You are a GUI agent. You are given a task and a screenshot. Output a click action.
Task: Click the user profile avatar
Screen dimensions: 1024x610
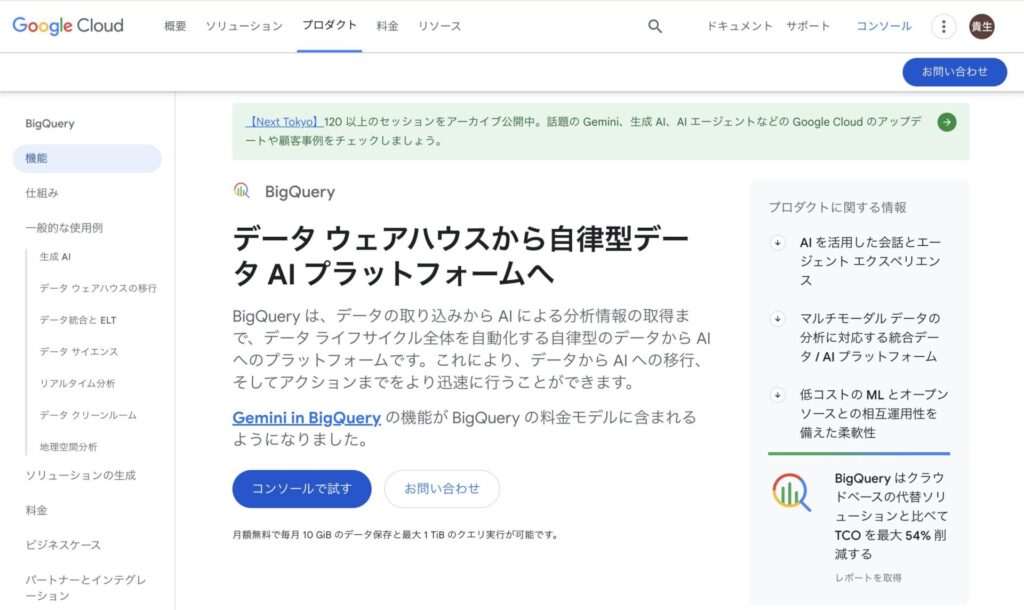pyautogui.click(x=982, y=26)
